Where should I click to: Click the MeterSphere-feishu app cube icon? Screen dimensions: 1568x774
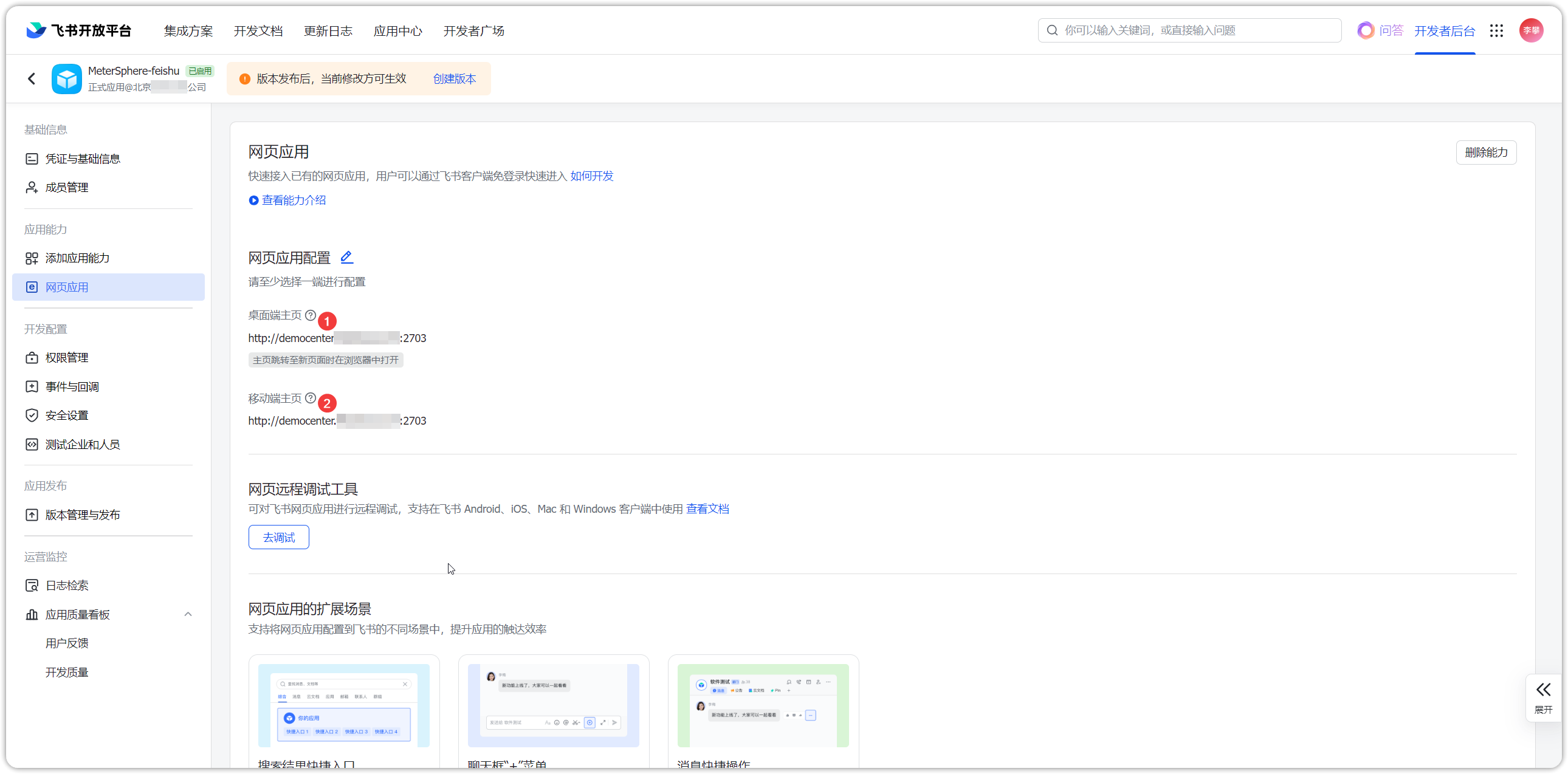[x=66, y=78]
